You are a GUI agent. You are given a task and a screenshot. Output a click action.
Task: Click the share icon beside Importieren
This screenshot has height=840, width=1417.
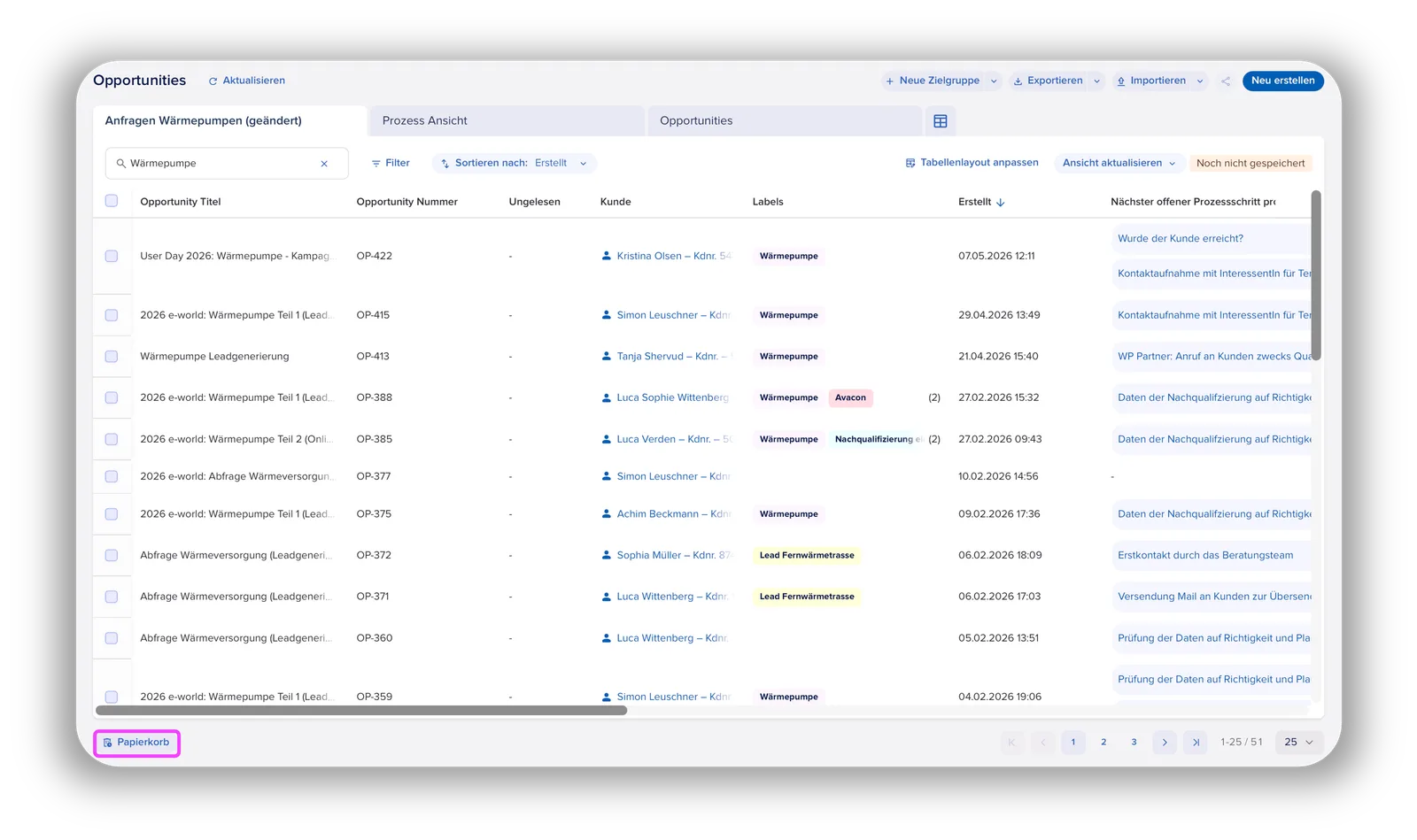click(1226, 81)
